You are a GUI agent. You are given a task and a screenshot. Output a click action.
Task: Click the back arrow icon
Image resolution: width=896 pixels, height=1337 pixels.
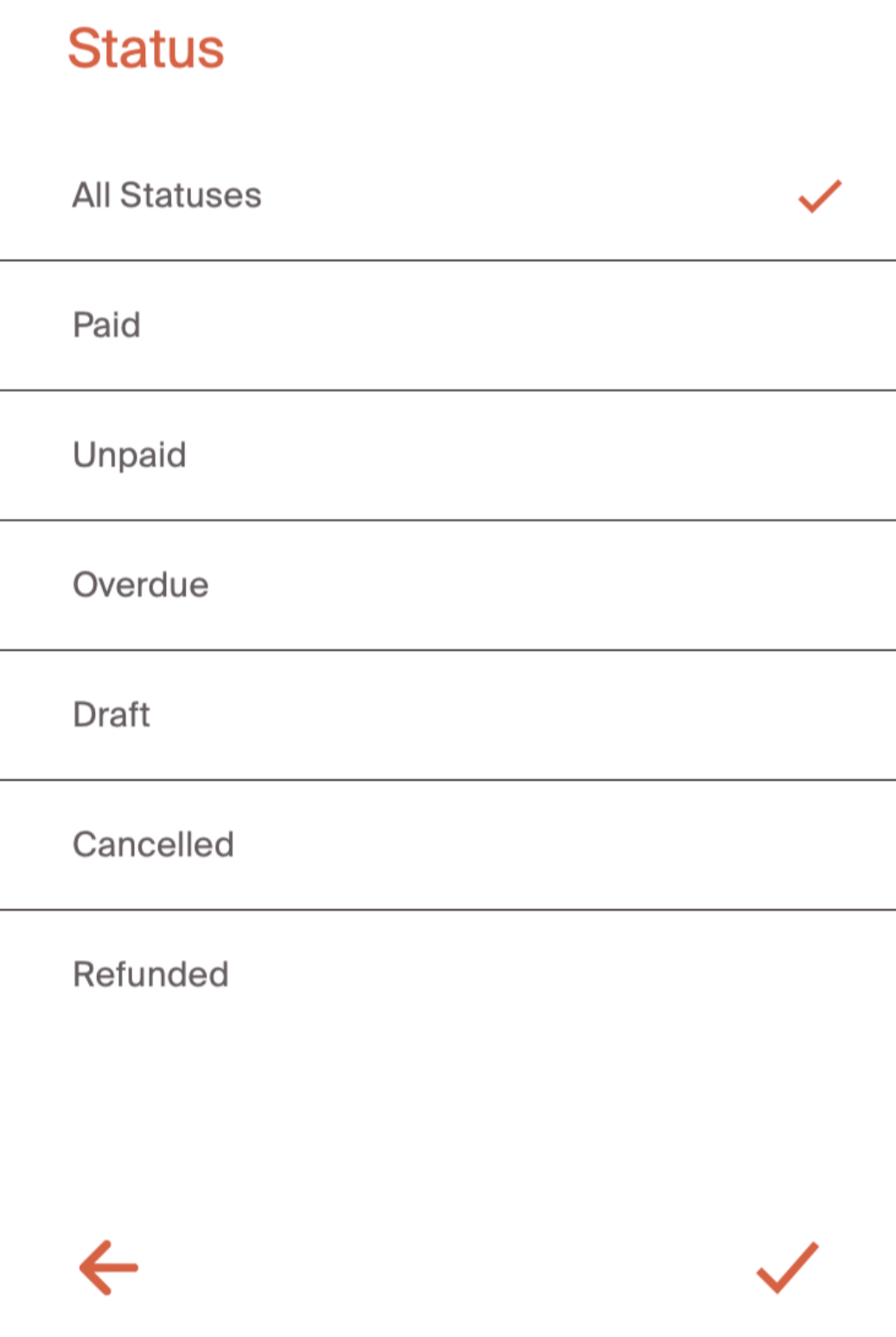point(109,1268)
